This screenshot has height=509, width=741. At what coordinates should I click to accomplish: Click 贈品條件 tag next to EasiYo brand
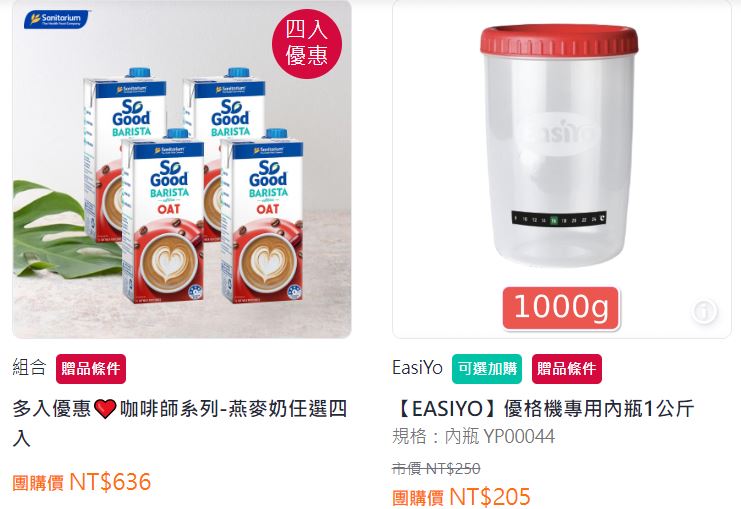pyautogui.click(x=567, y=369)
